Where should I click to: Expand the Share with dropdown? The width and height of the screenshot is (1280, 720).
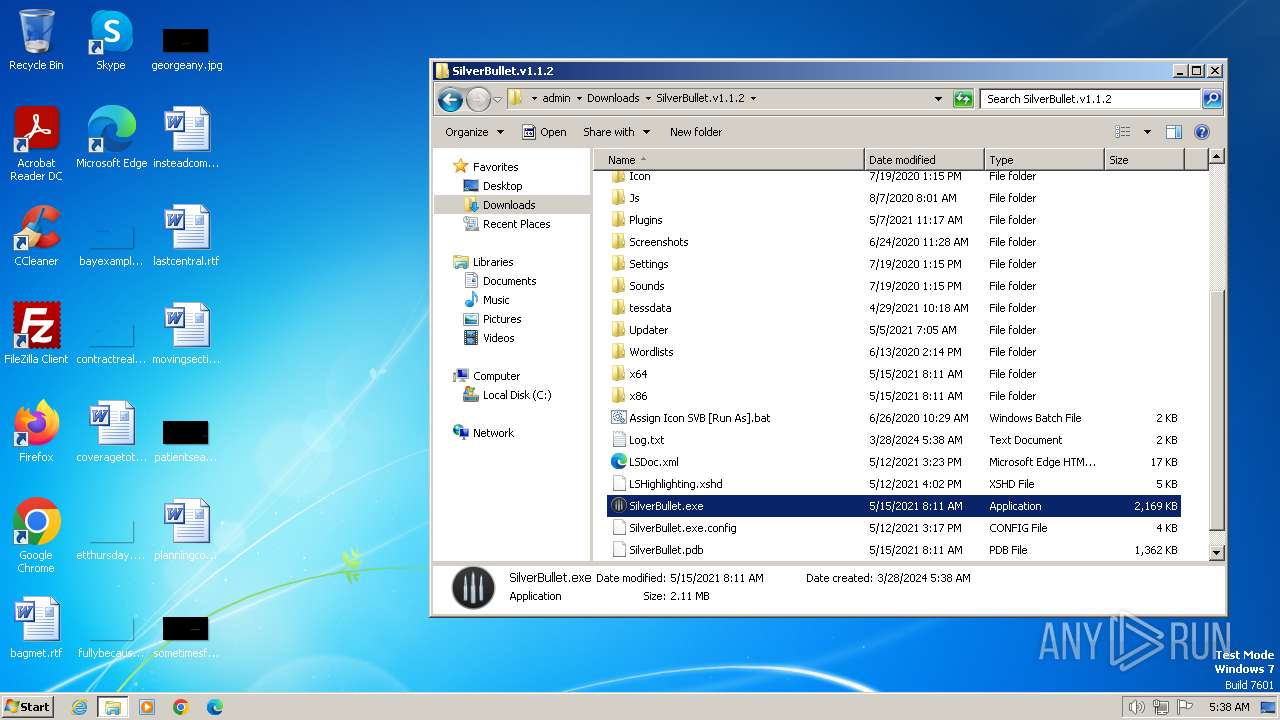pos(617,132)
